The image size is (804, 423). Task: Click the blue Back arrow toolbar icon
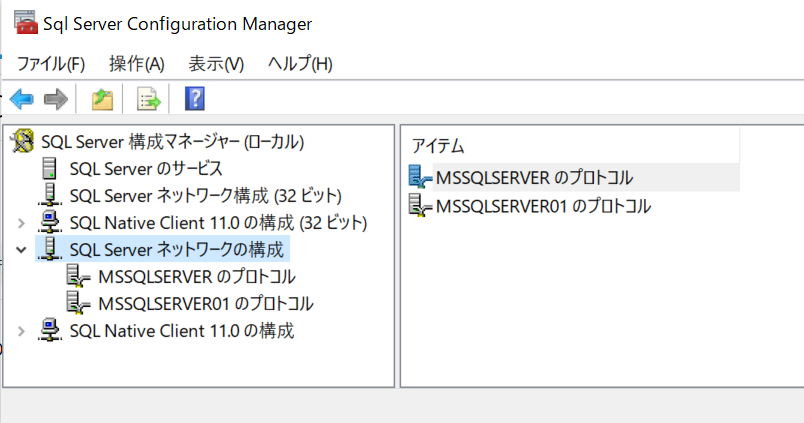point(22,98)
